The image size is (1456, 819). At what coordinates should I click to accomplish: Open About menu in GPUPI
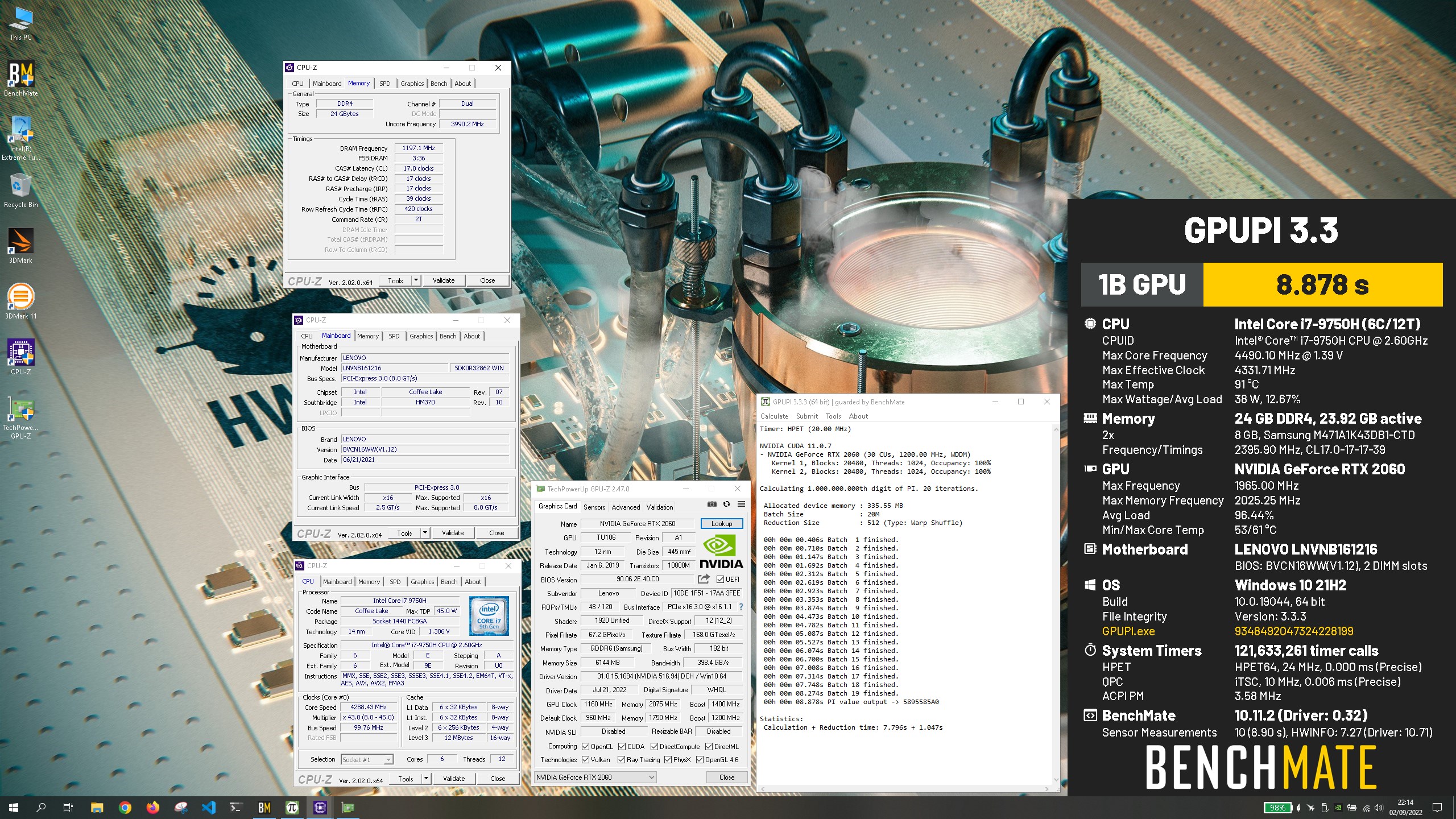click(858, 416)
